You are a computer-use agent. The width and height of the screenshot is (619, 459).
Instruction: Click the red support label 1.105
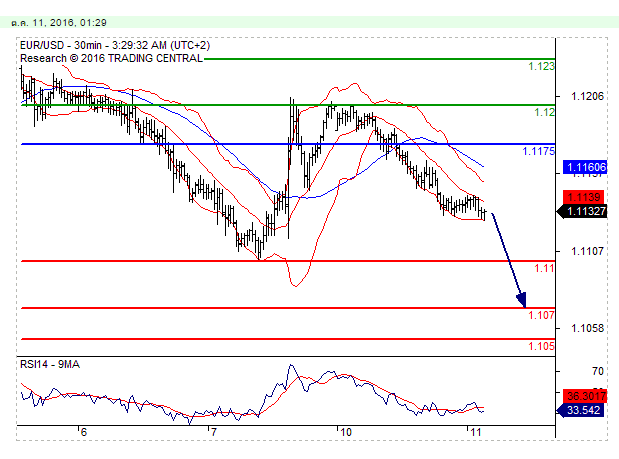click(x=541, y=346)
